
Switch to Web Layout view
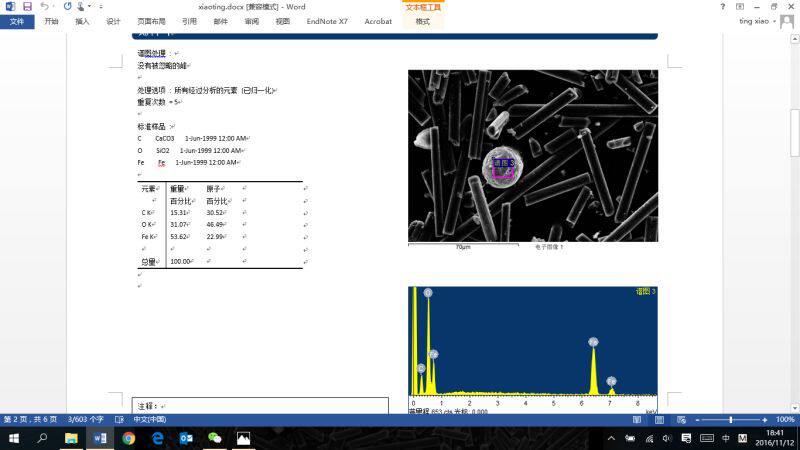click(681, 419)
